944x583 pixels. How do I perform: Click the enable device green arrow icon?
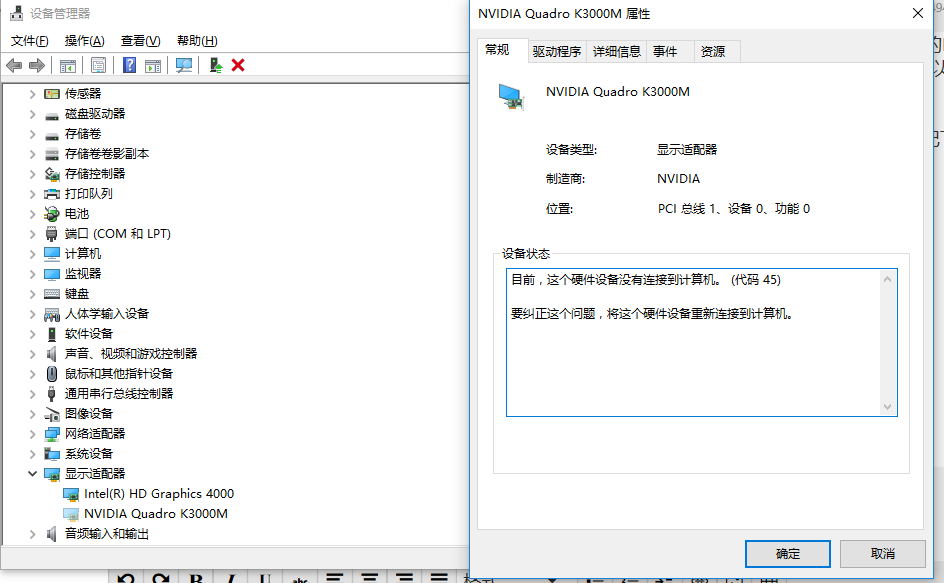click(x=216, y=65)
